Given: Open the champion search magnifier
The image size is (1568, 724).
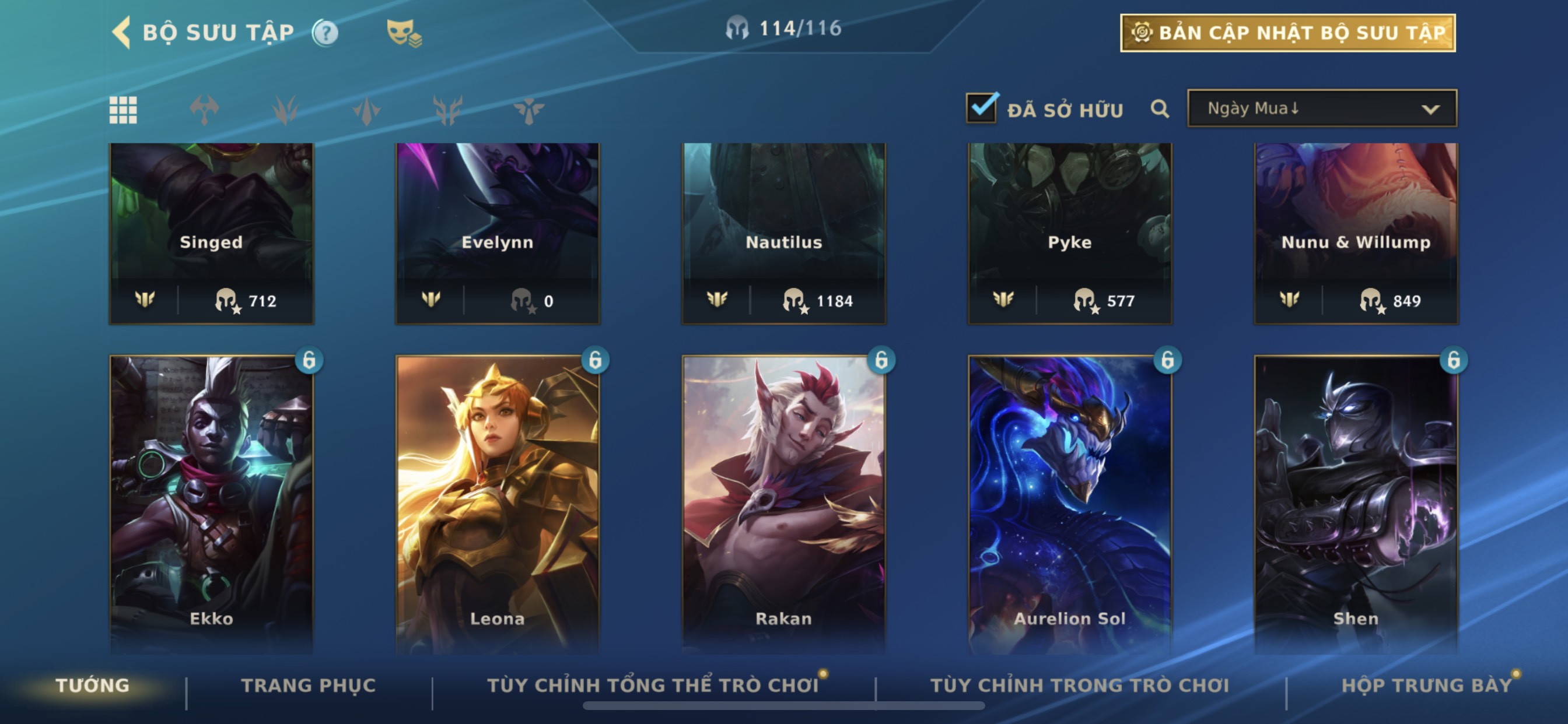Looking at the screenshot, I should [x=1160, y=109].
